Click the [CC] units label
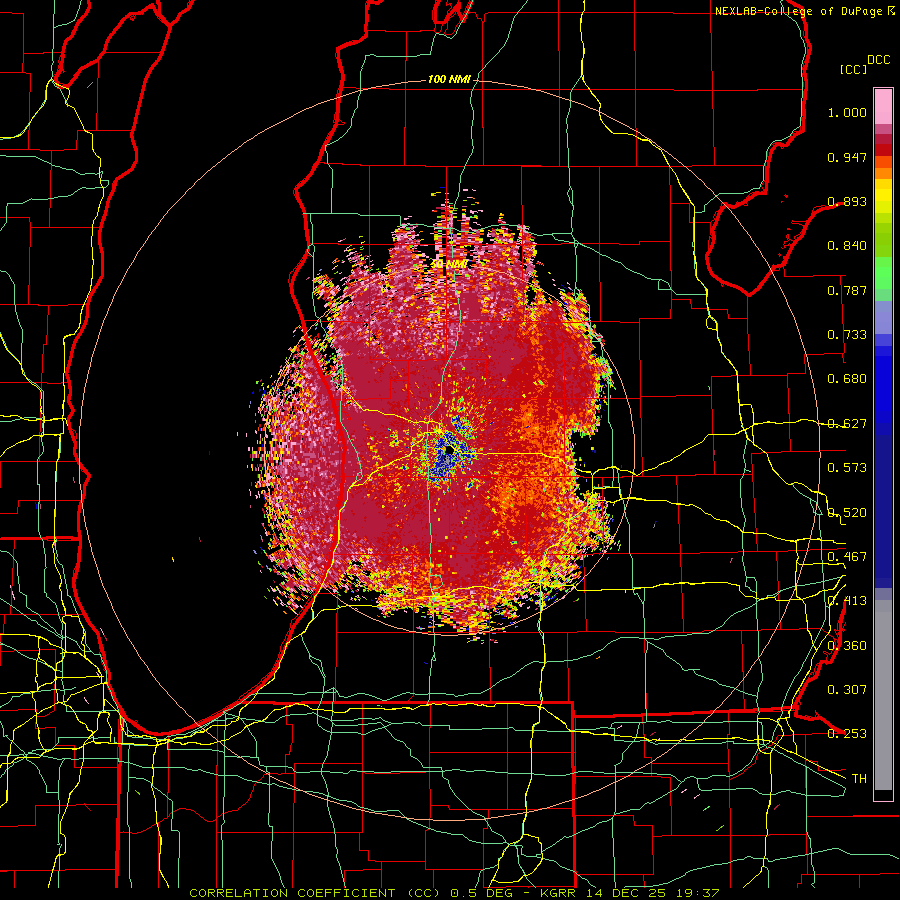This screenshot has width=900, height=900. (854, 69)
